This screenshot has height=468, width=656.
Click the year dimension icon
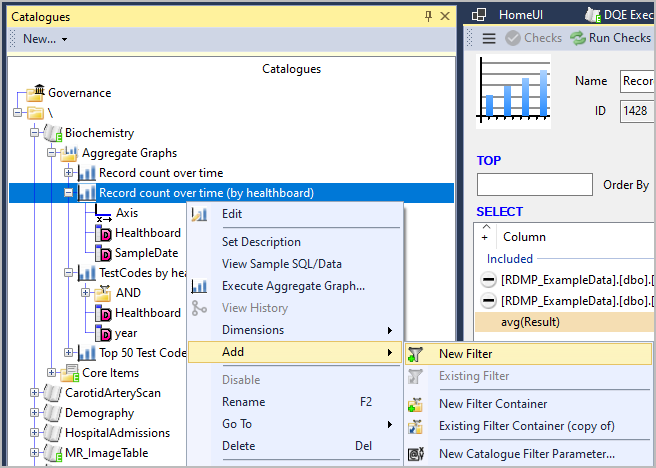(103, 333)
